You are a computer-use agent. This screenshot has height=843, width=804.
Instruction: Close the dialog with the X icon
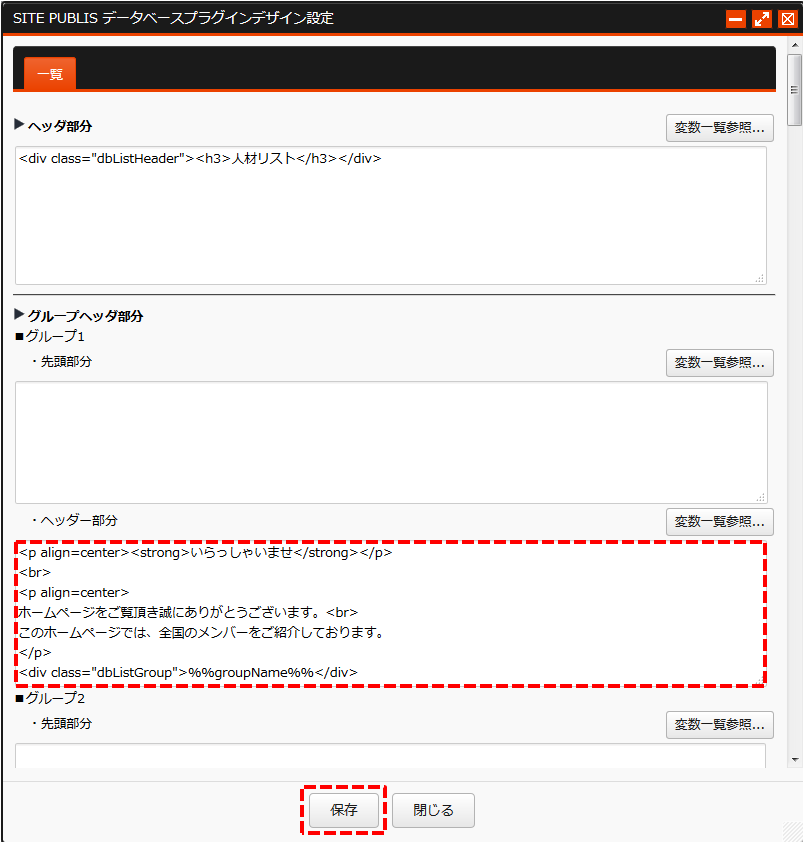click(x=788, y=19)
